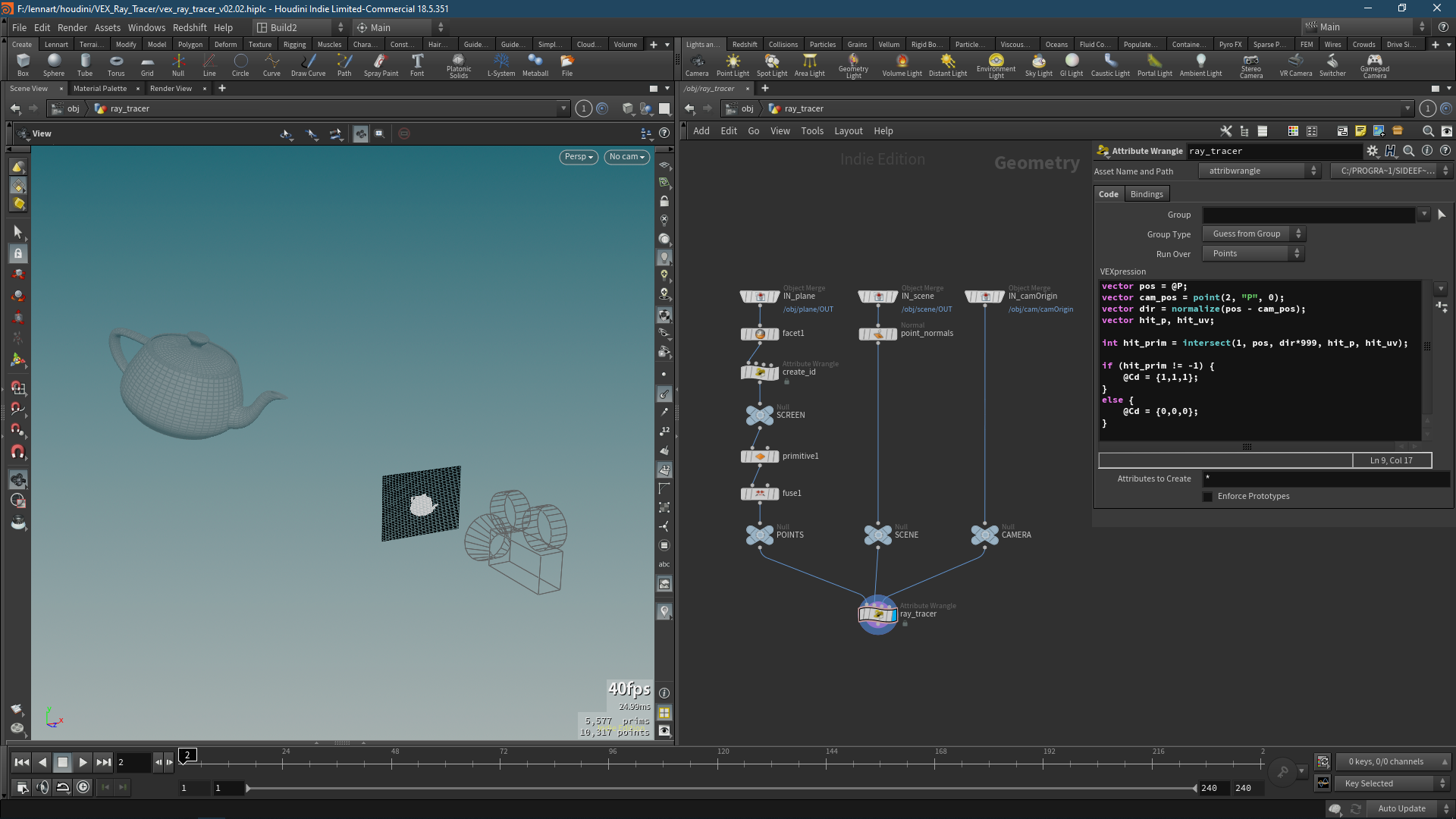Select the L-System shelf tool
1456x819 pixels.
click(501, 64)
